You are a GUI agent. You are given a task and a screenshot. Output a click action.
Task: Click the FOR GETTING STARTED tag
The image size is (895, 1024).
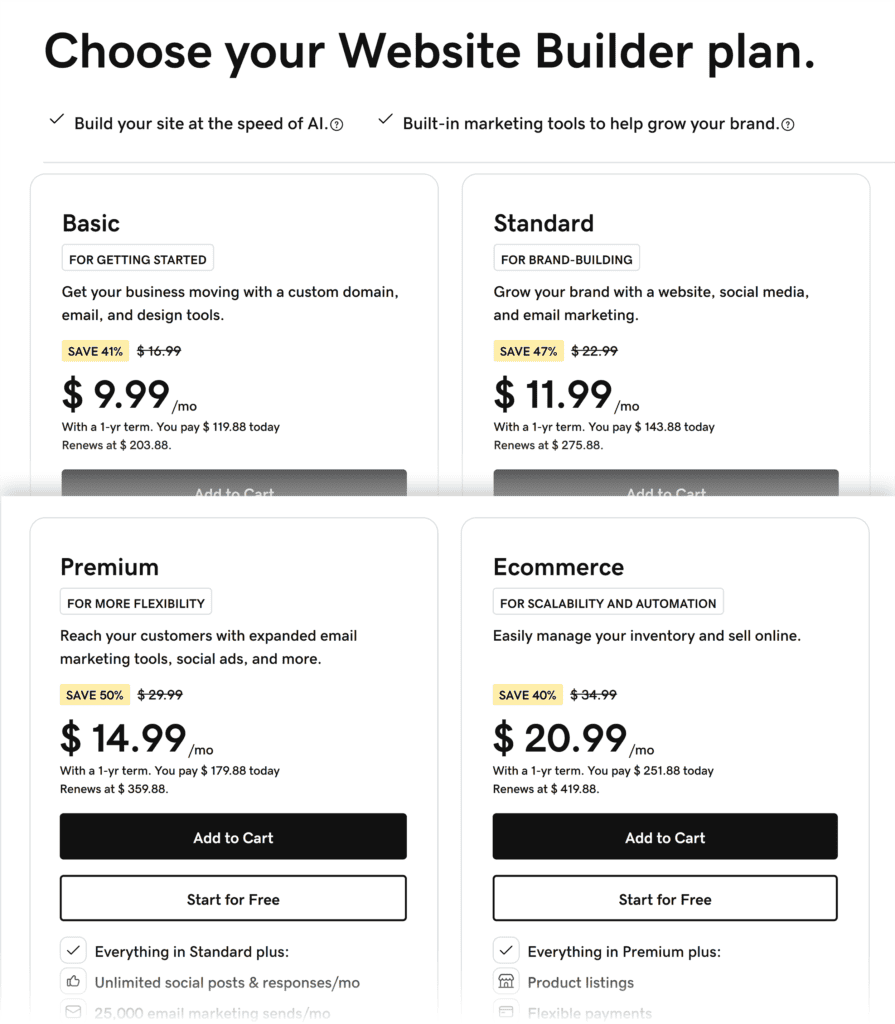coord(138,259)
